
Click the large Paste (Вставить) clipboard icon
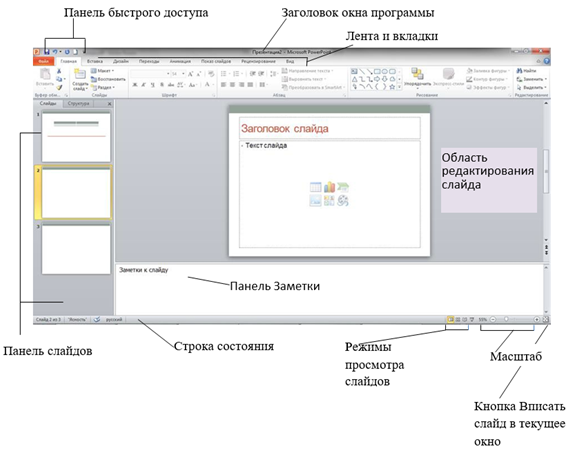click(45, 74)
